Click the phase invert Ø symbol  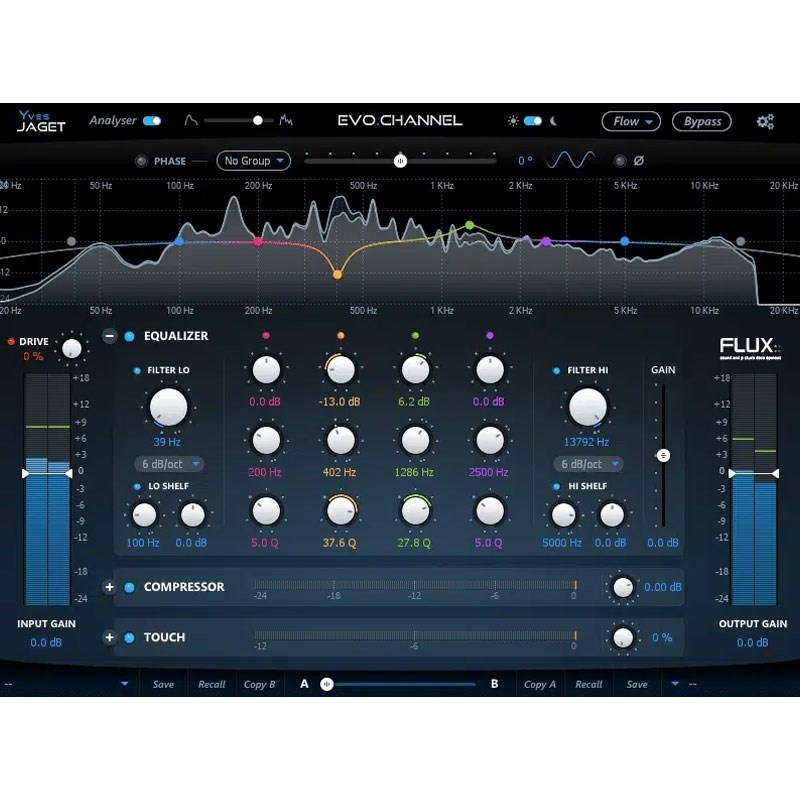click(638, 161)
